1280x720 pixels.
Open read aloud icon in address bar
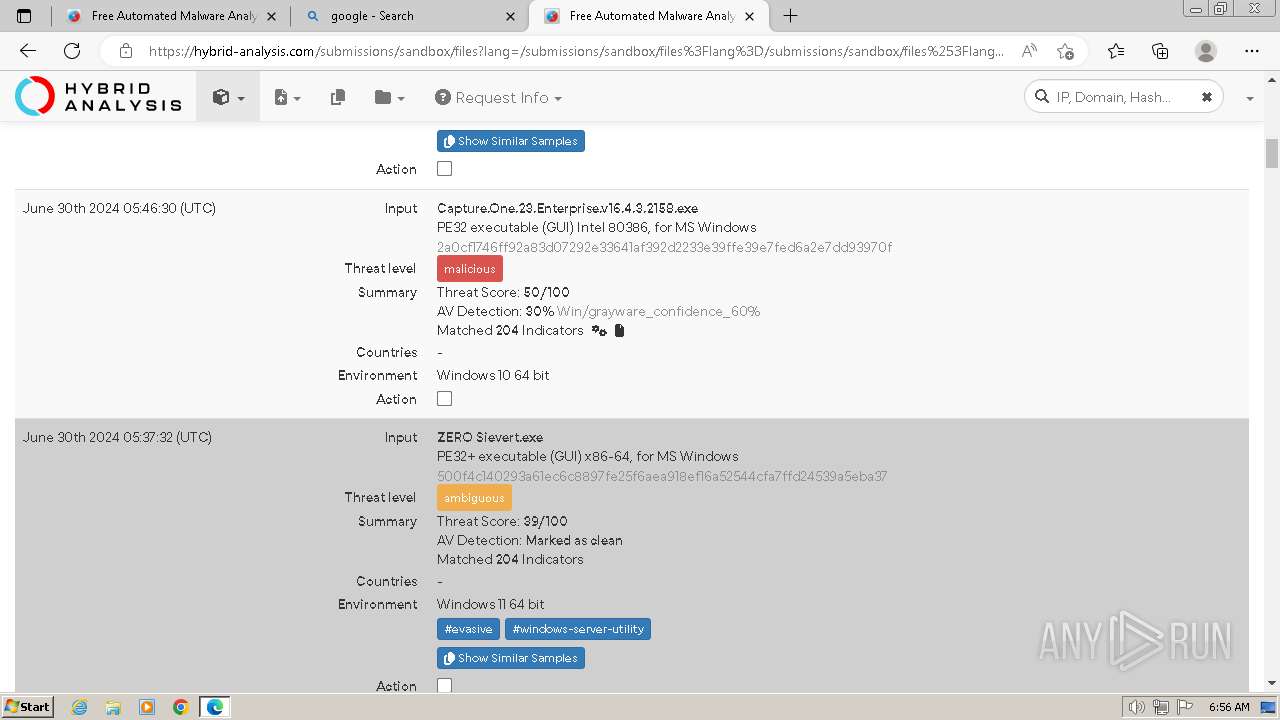click(x=1029, y=51)
